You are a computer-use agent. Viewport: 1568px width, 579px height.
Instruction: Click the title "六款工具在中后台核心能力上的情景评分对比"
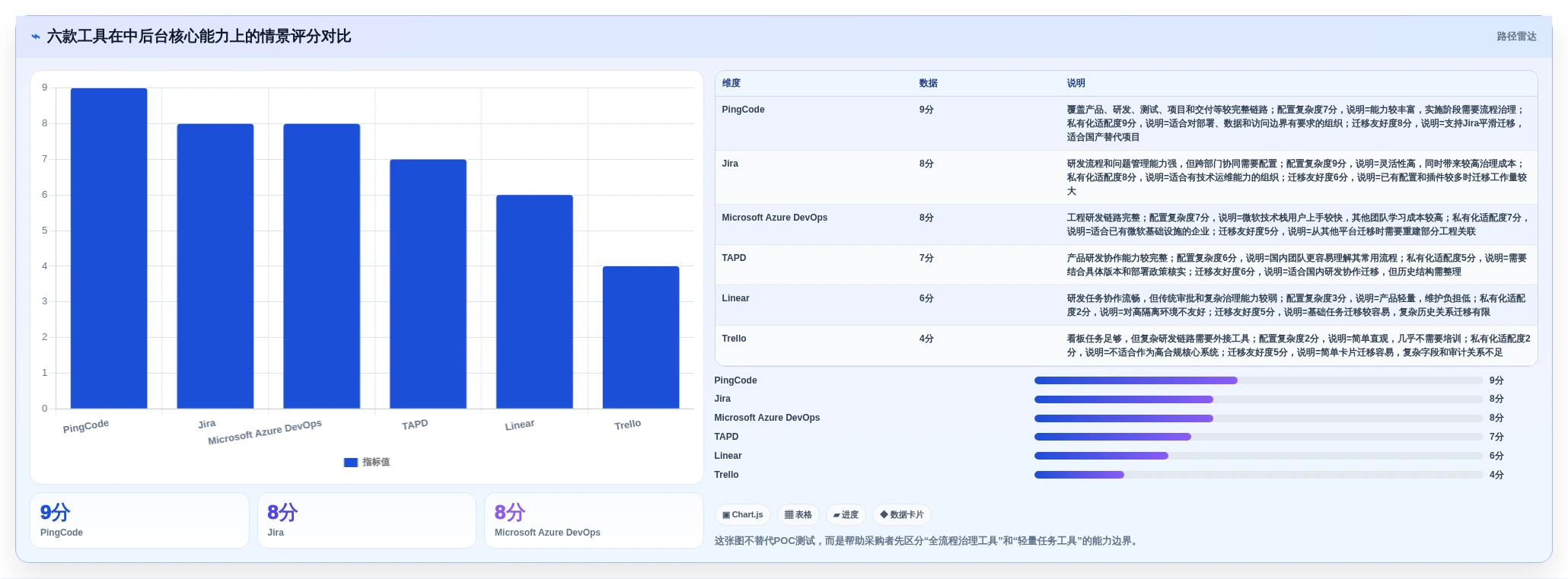(x=199, y=37)
